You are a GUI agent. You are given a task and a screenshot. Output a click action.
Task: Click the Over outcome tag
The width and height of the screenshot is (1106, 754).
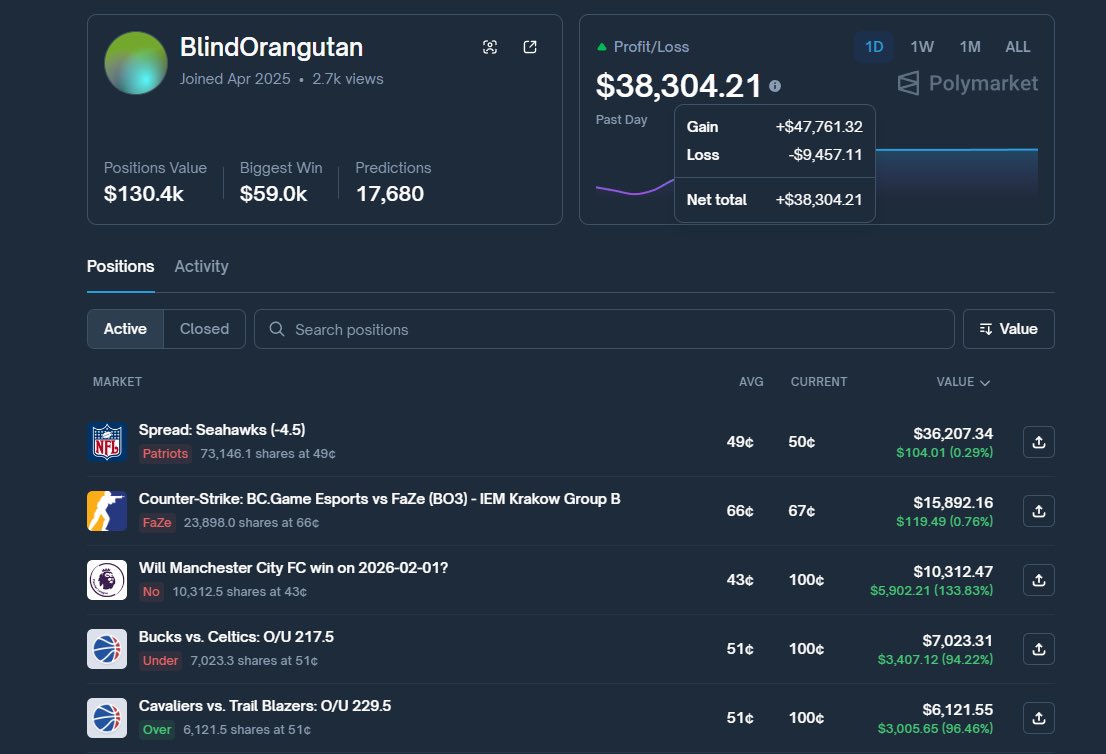(157, 730)
